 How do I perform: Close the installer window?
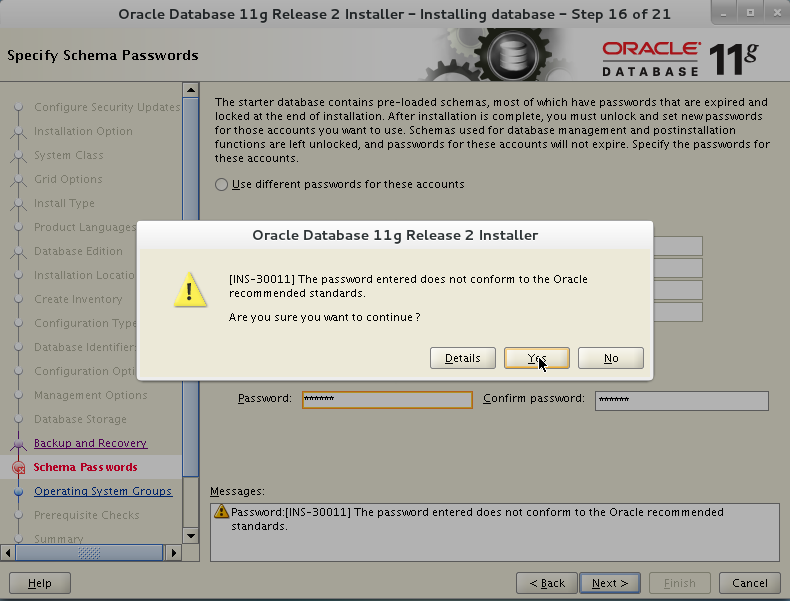[777, 14]
